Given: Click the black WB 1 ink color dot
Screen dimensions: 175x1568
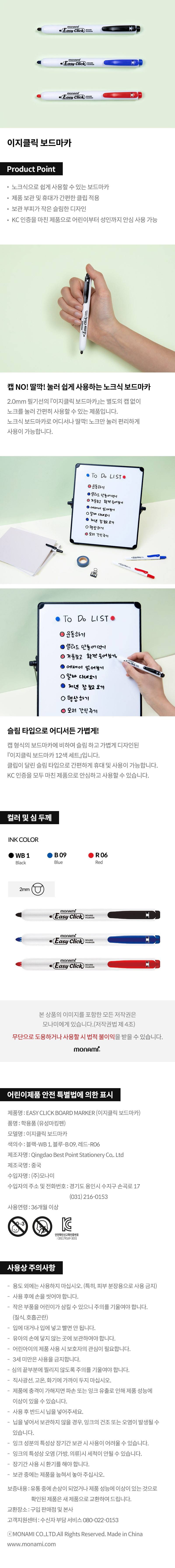Looking at the screenshot, I should point(11,855).
